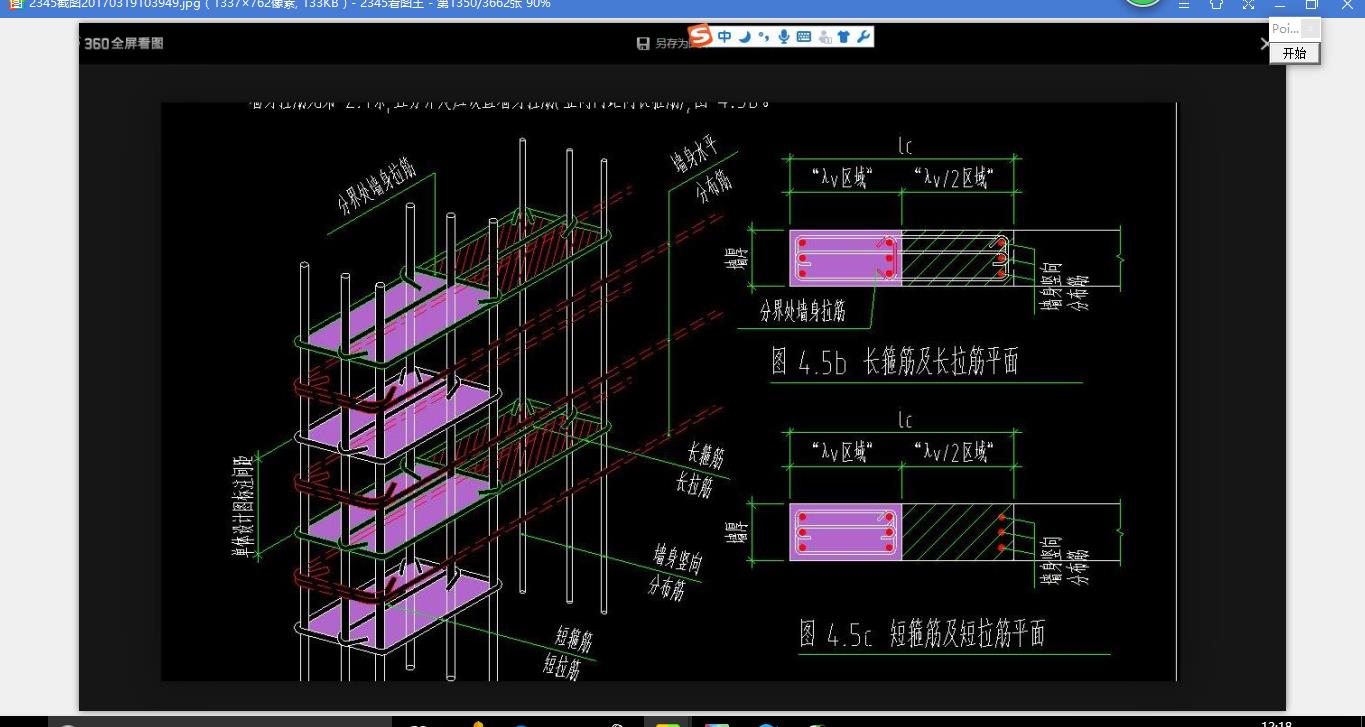The height and width of the screenshot is (727, 1365).
Task: Minimize the 2345看图王 window
Action: coord(1279,5)
